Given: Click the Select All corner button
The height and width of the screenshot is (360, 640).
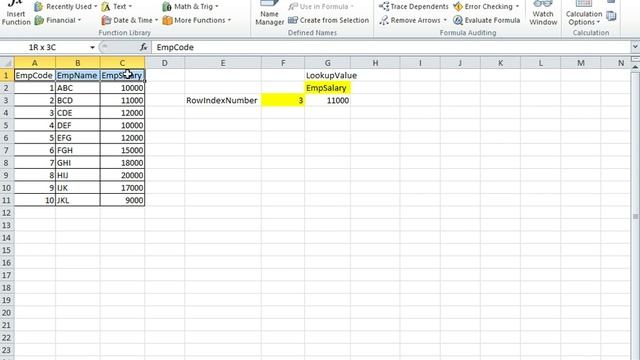Looking at the screenshot, I should click(7, 63).
